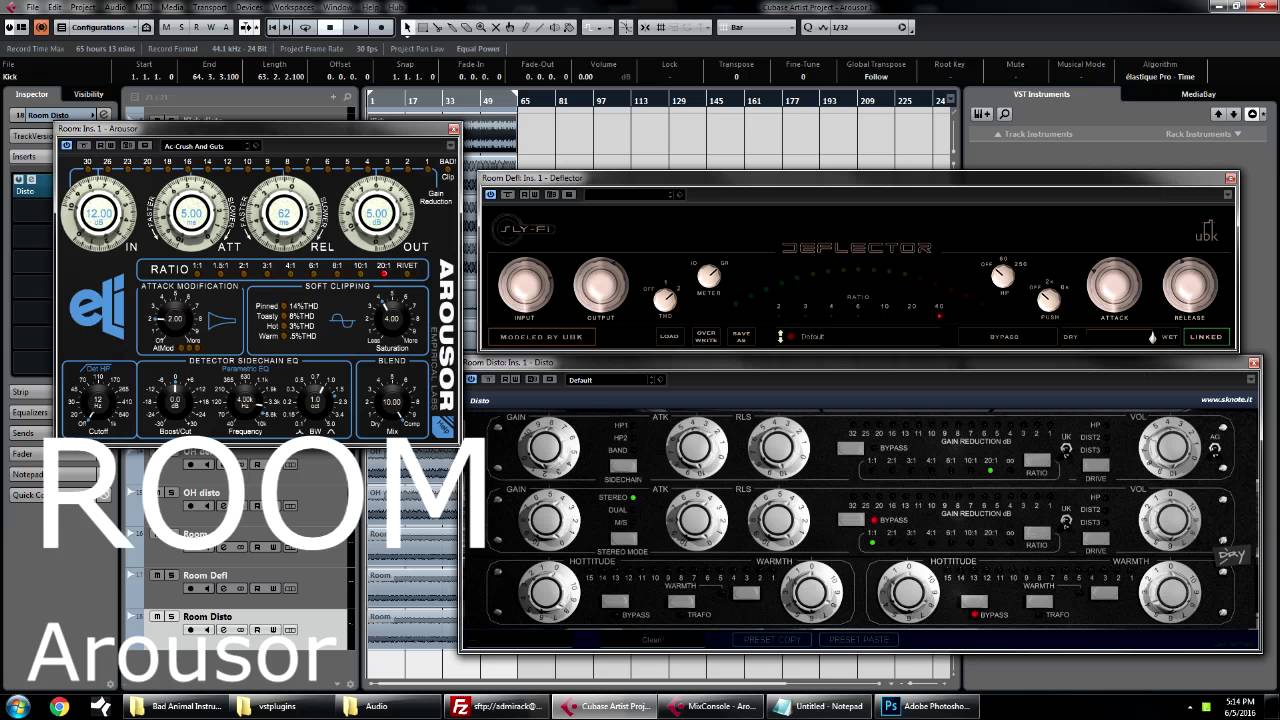
Task: Switch to the Visibility tab
Action: pos(89,94)
